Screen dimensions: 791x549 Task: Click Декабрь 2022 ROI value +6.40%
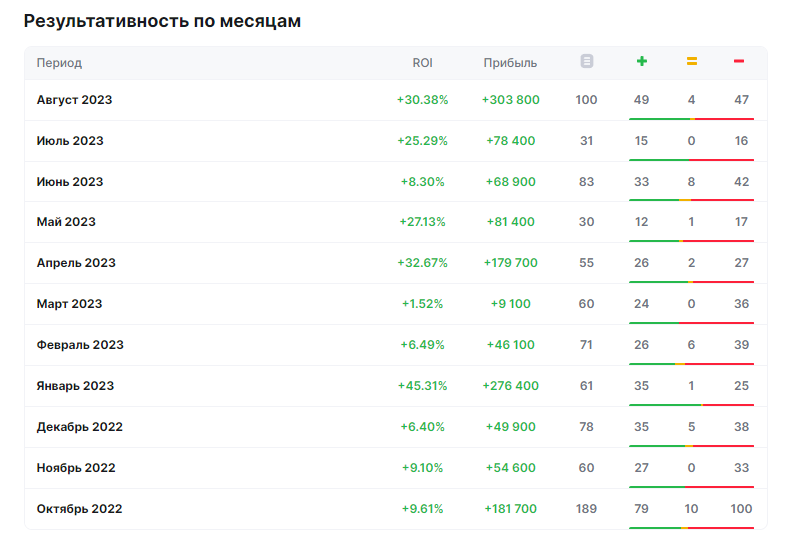[422, 427]
